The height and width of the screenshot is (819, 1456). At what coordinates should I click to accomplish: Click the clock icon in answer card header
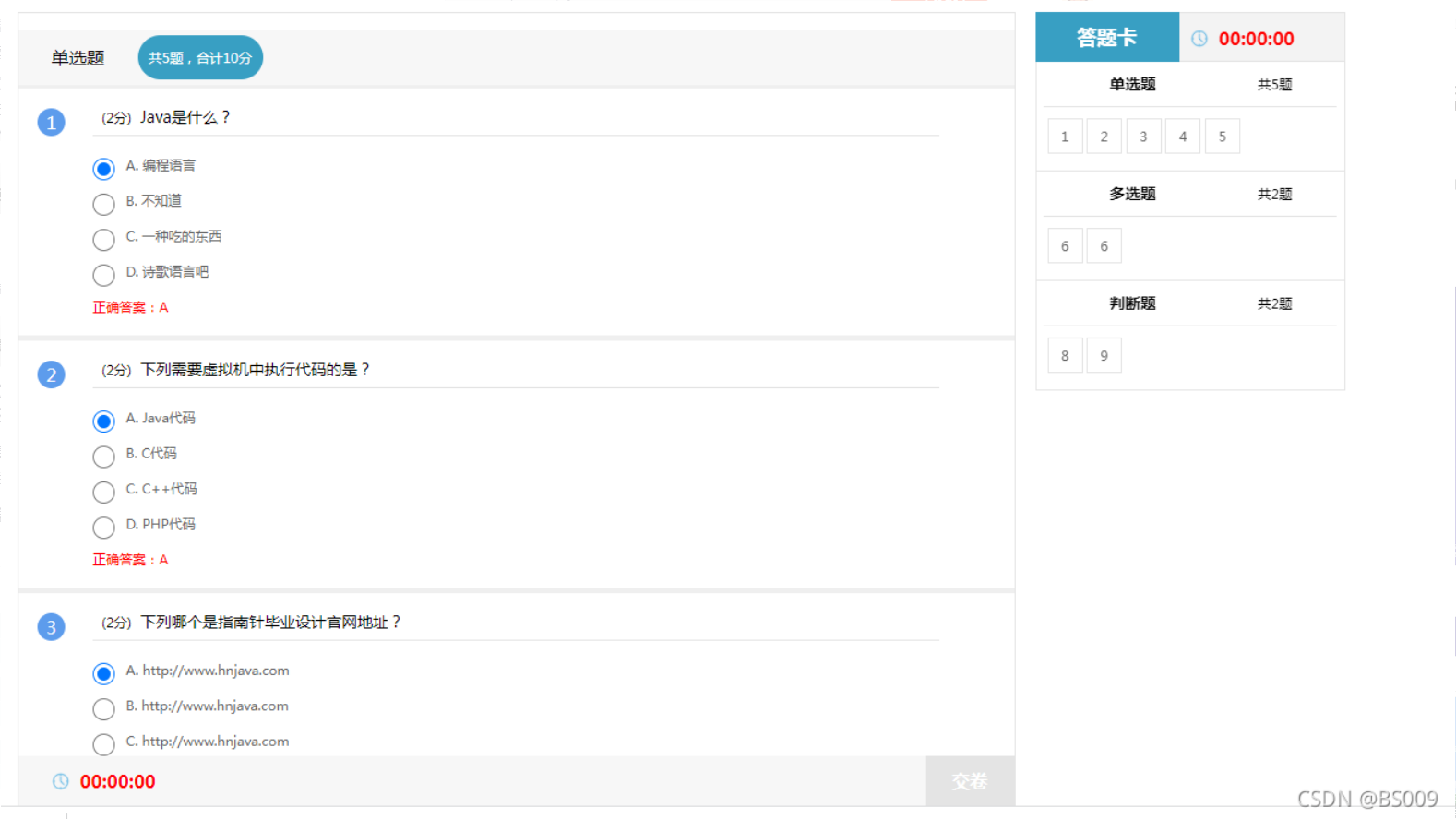[1199, 39]
